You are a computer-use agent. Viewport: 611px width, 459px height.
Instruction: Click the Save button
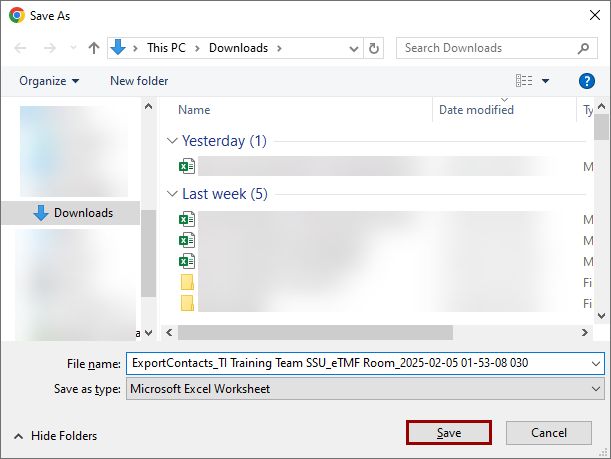point(449,432)
